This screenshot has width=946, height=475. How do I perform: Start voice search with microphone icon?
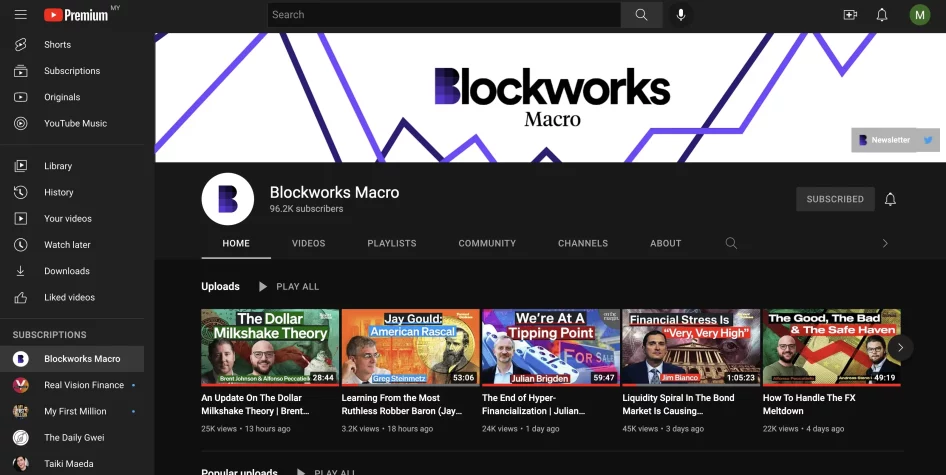(x=680, y=15)
